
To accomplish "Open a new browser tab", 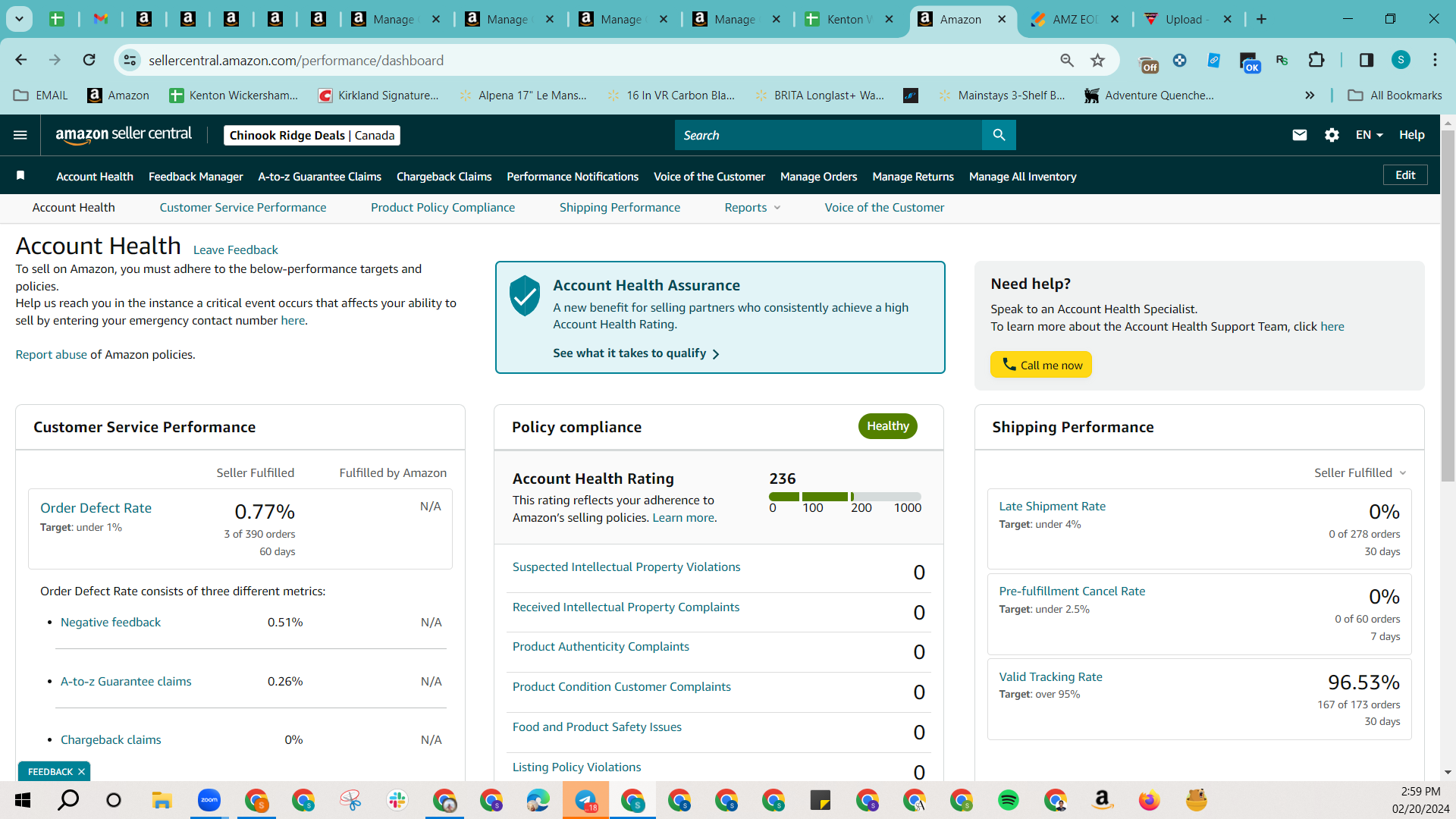I will pyautogui.click(x=1261, y=19).
